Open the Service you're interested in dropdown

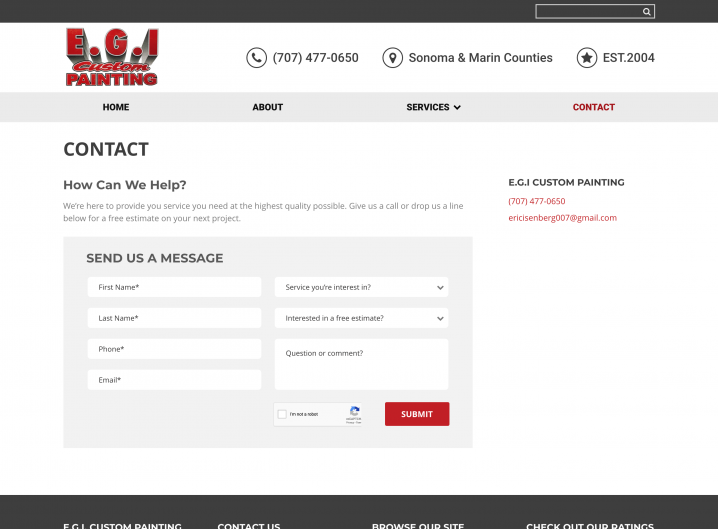click(361, 287)
